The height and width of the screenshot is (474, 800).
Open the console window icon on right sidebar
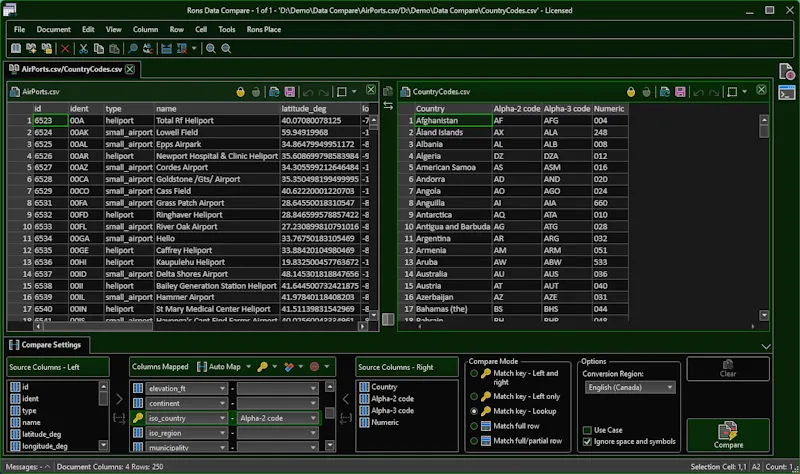point(786,93)
